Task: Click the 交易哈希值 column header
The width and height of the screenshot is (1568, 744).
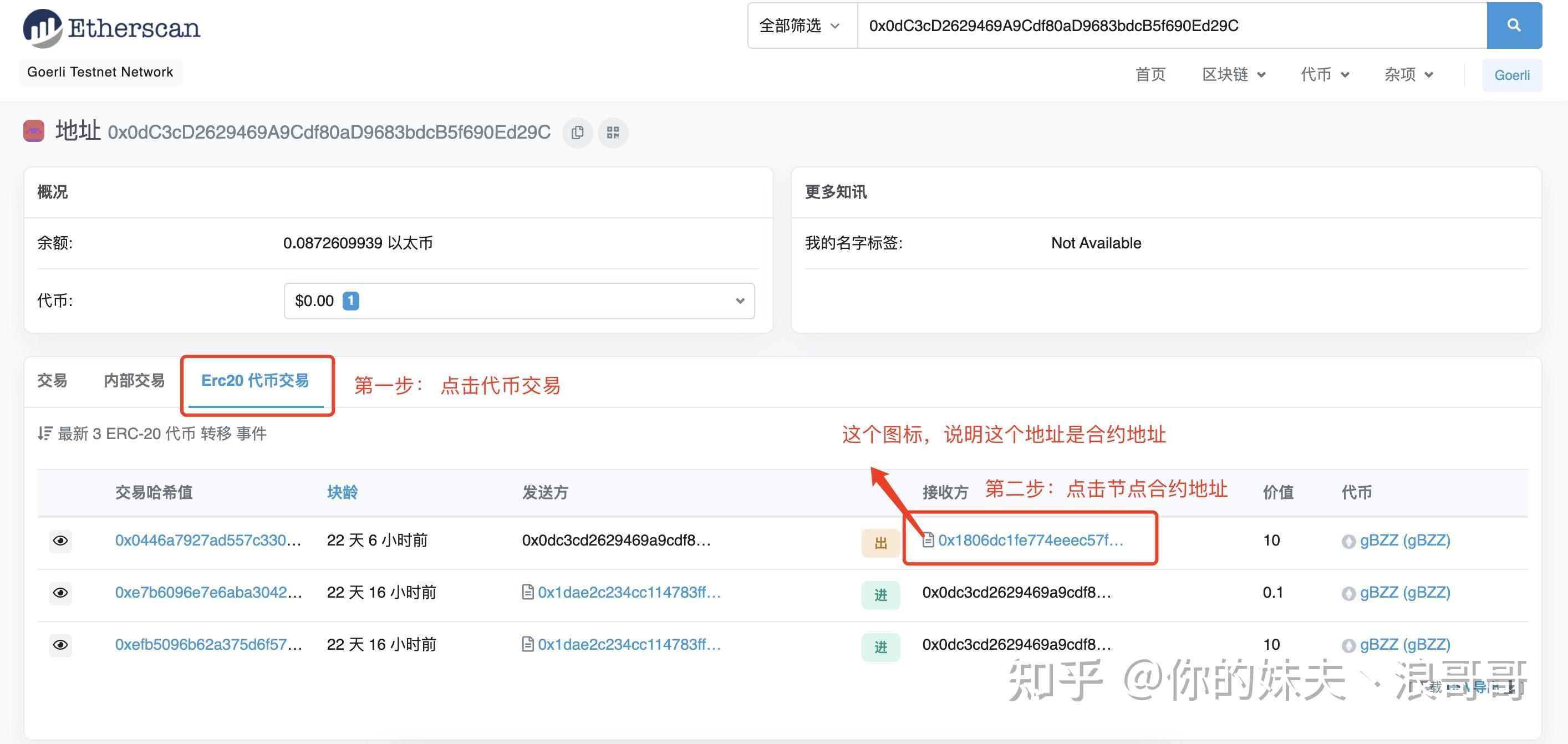Action: (x=154, y=492)
